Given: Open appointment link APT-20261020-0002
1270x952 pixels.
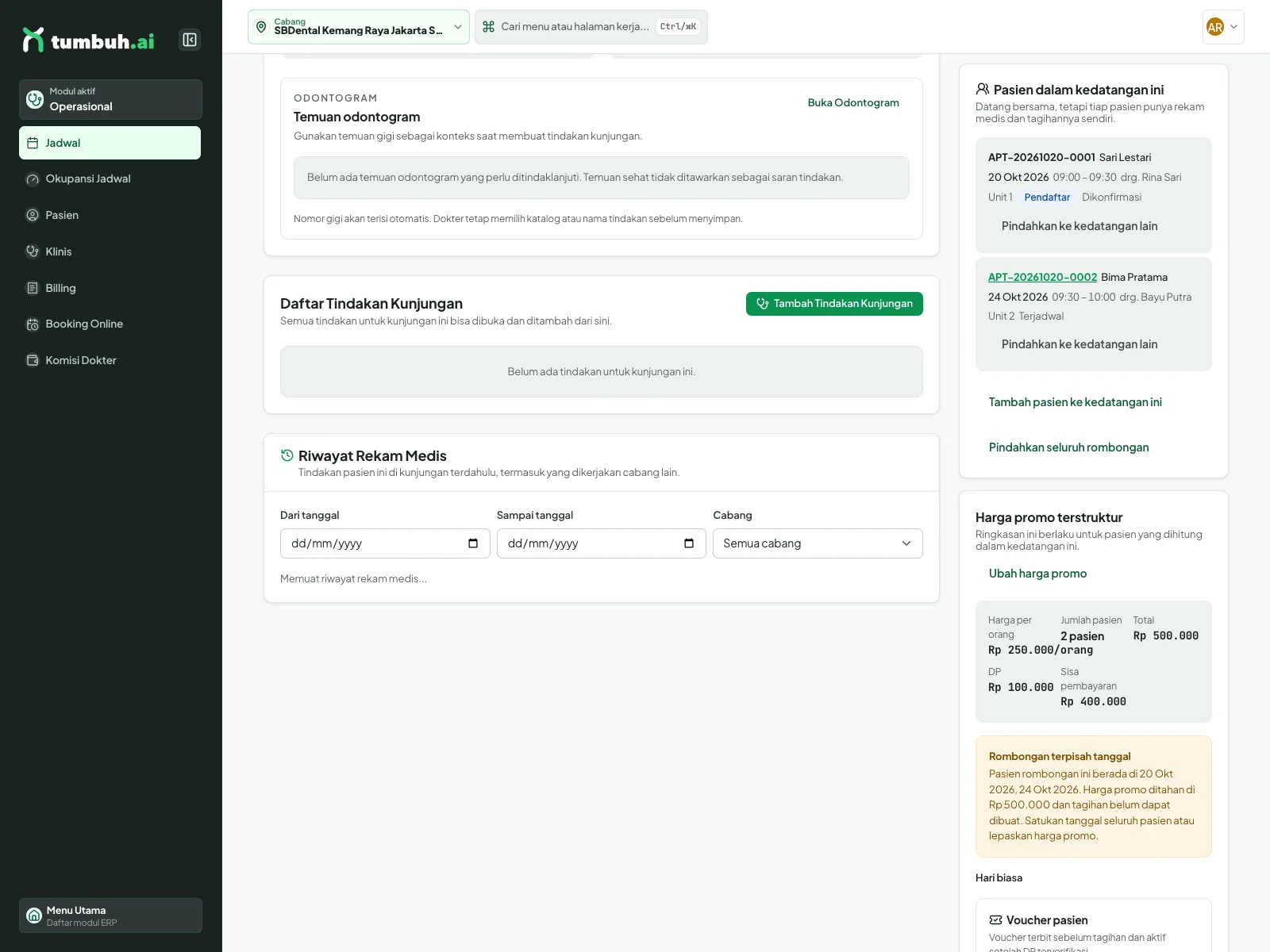Looking at the screenshot, I should coord(1042,277).
